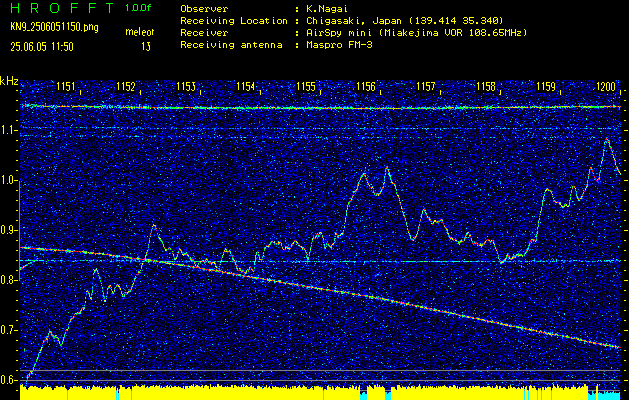Click the 1.1 frequency axis label
629x400 pixels.
pos(9,130)
